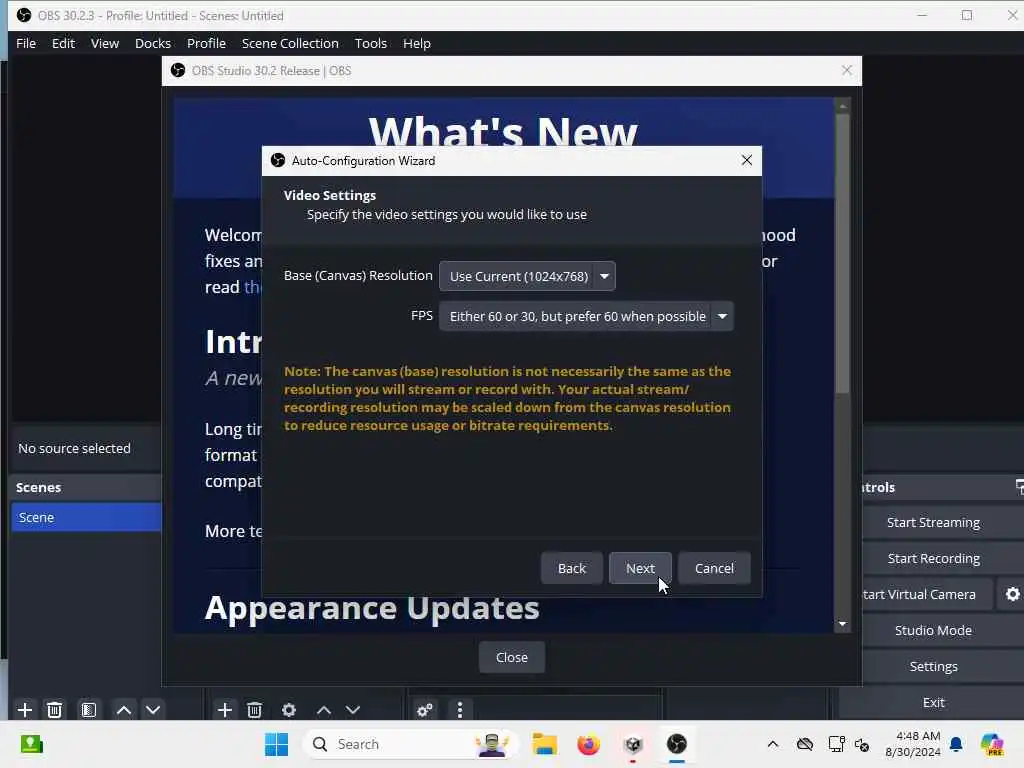1024x768 pixels.
Task: Open the FPS preference dropdown
Action: click(x=586, y=316)
